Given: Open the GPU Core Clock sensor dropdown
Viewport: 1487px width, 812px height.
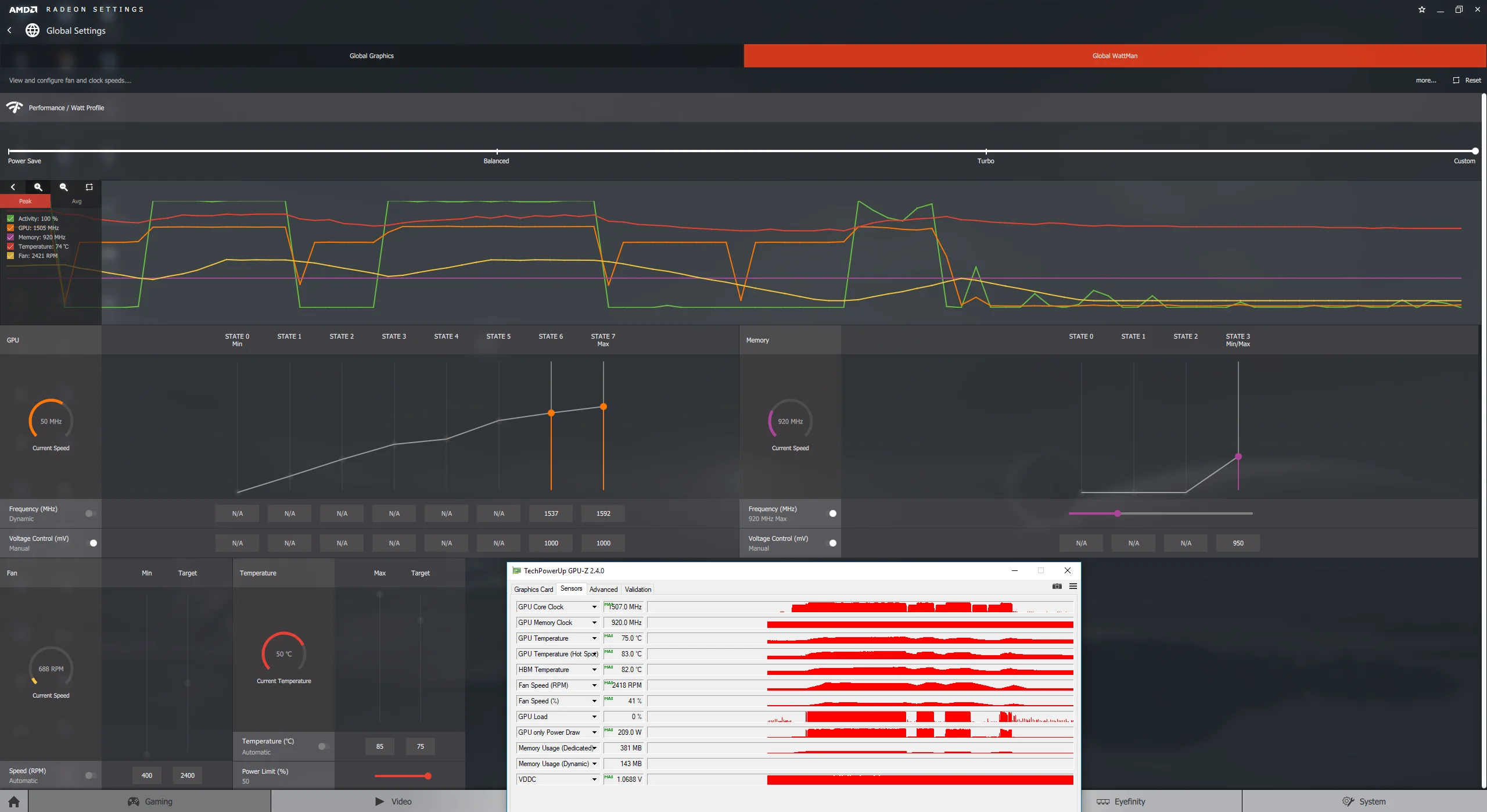Looking at the screenshot, I should [594, 607].
